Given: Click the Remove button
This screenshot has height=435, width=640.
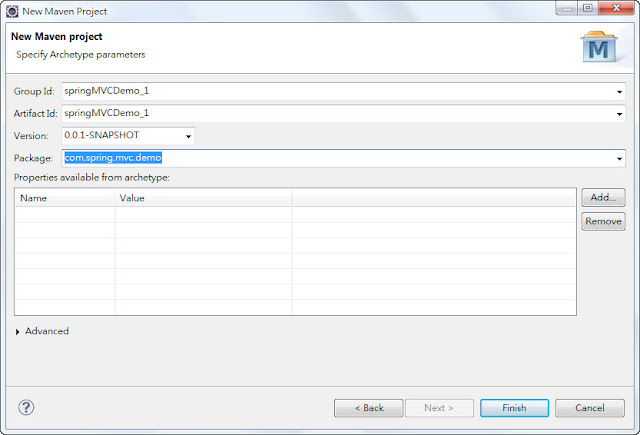Looking at the screenshot, I should pos(603,221).
